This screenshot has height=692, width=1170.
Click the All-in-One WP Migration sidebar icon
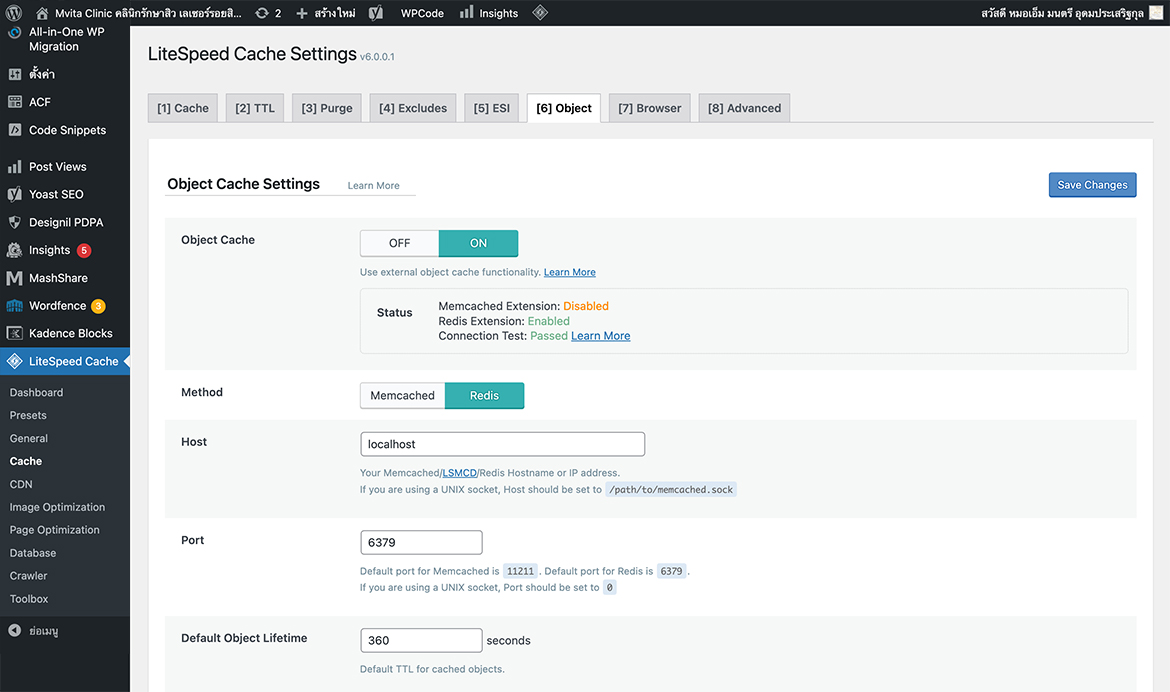(x=14, y=32)
